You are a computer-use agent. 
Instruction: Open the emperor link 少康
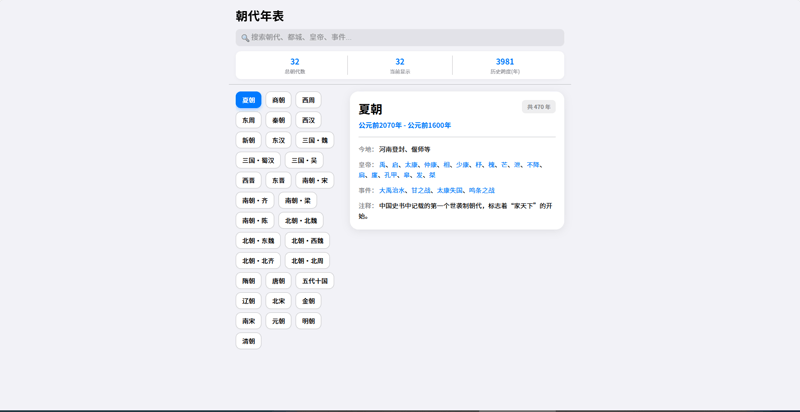click(x=462, y=165)
